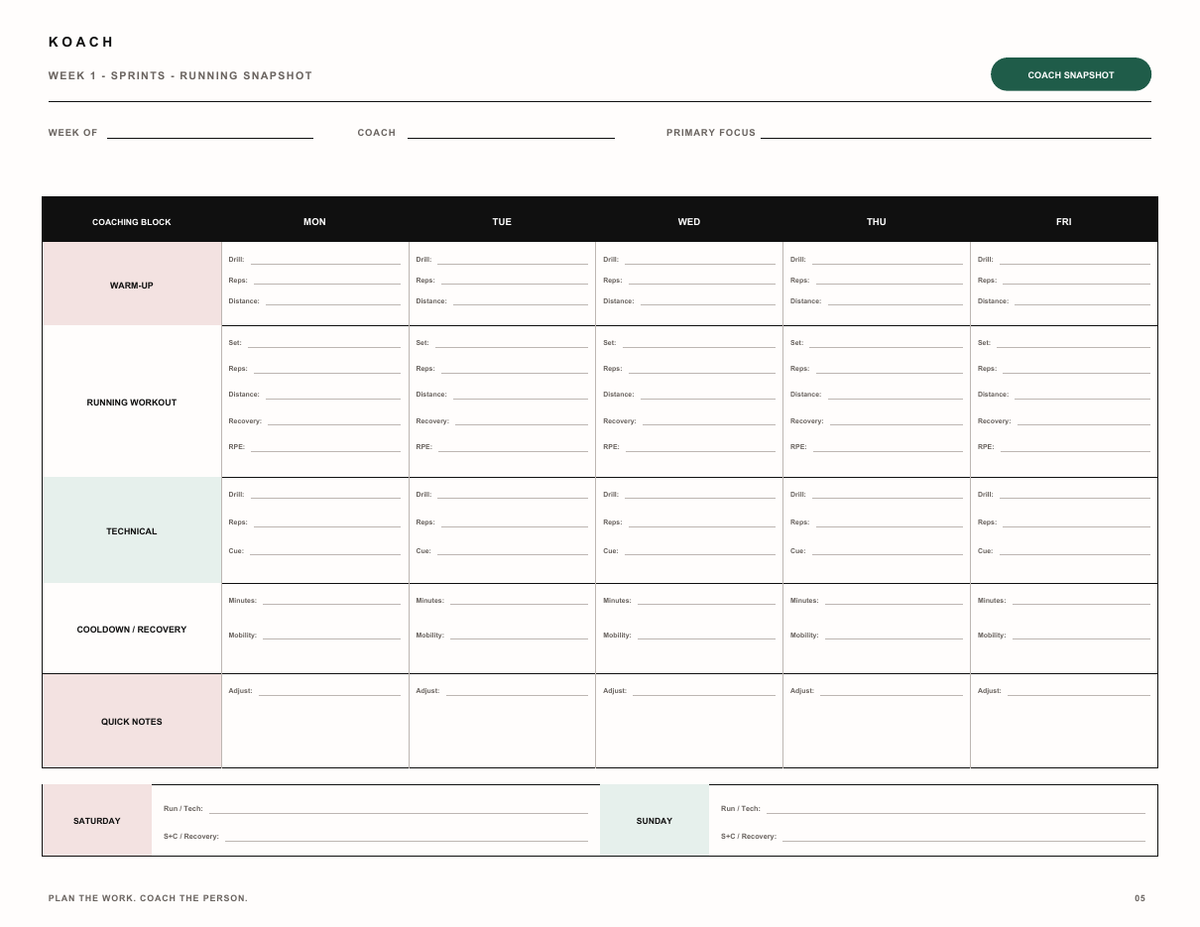This screenshot has height=927, width=1200.
Task: Click Tuesday technical Reps field
Action: (x=514, y=522)
